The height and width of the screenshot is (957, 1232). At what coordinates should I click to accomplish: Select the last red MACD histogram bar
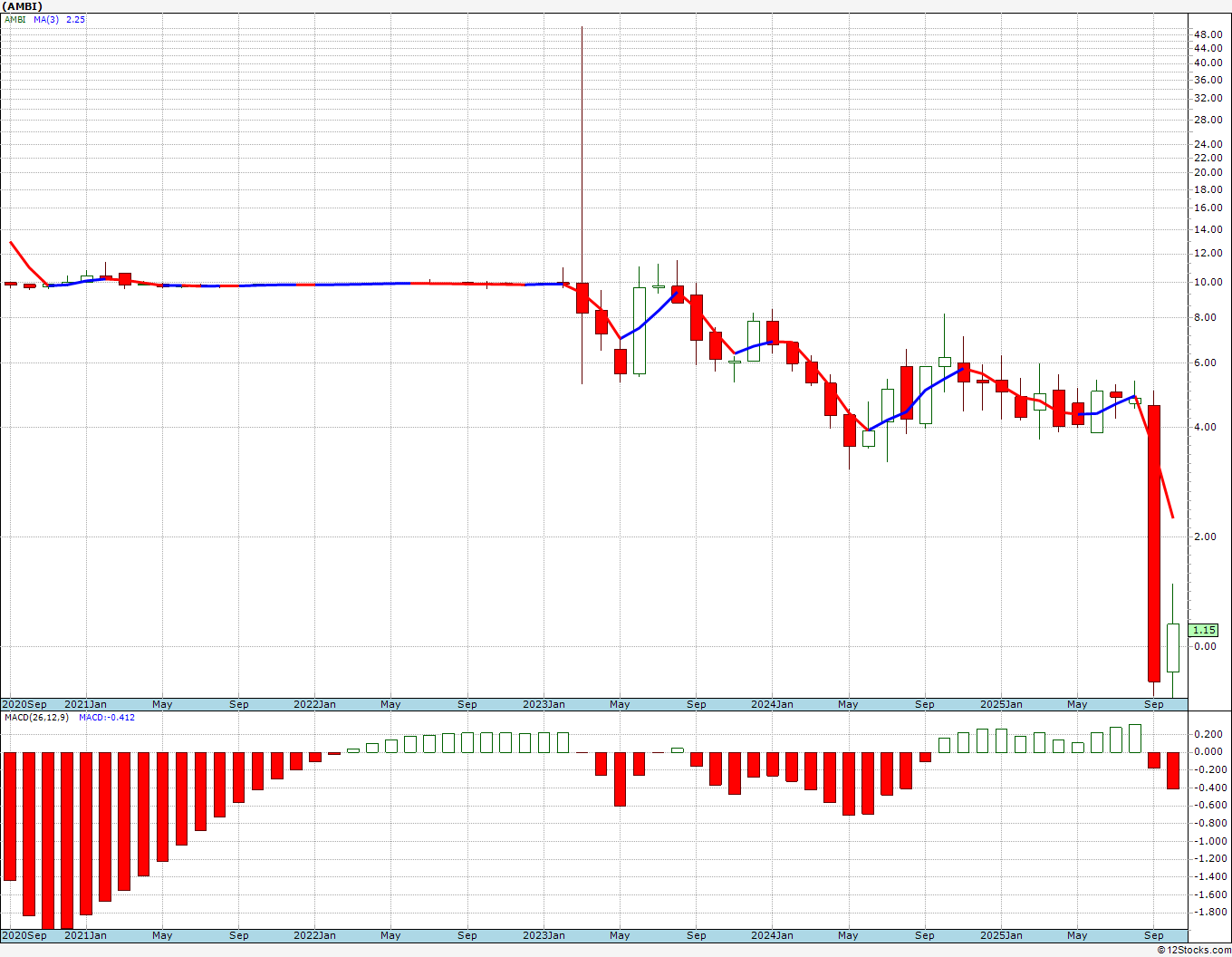coord(1173,770)
